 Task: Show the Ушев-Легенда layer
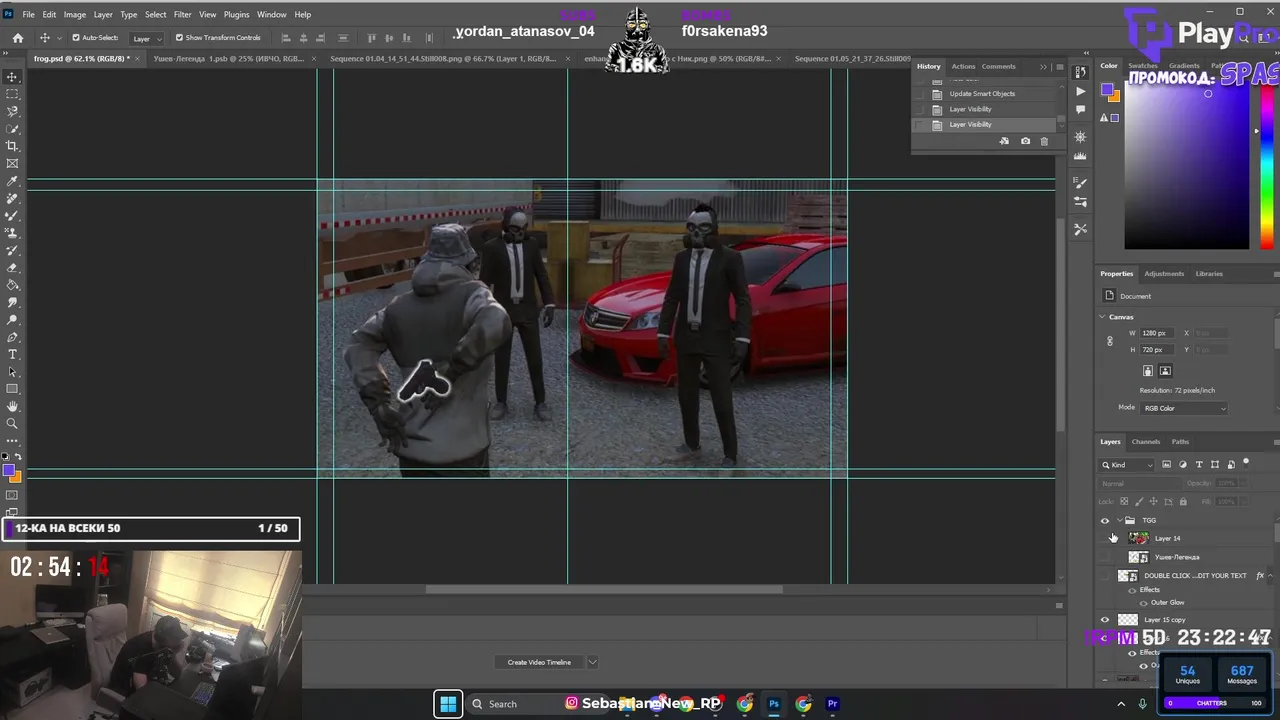1105,557
